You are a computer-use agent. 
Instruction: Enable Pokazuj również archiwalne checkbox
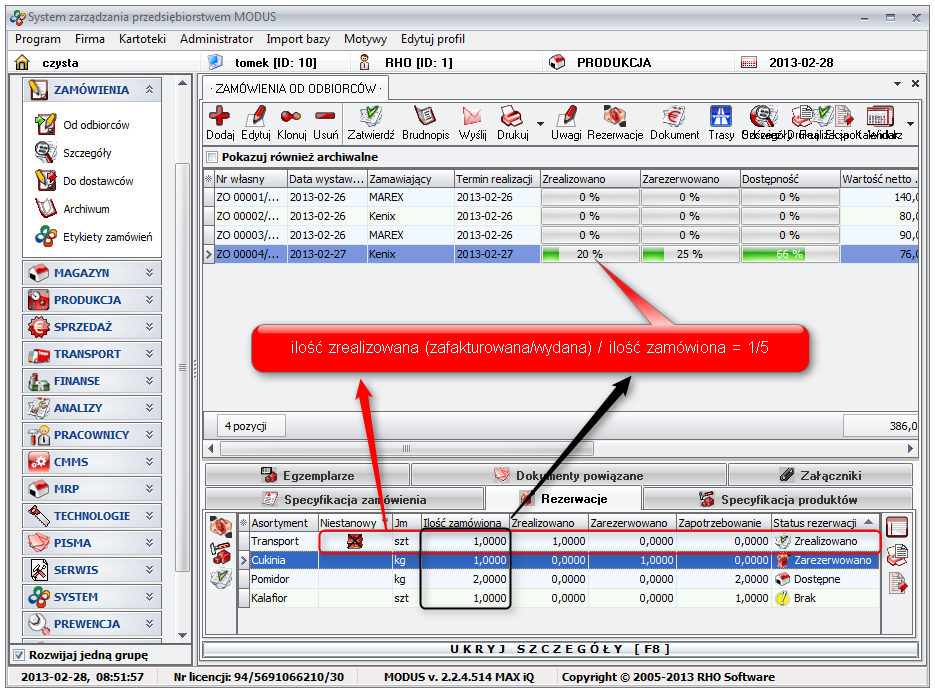click(212, 157)
